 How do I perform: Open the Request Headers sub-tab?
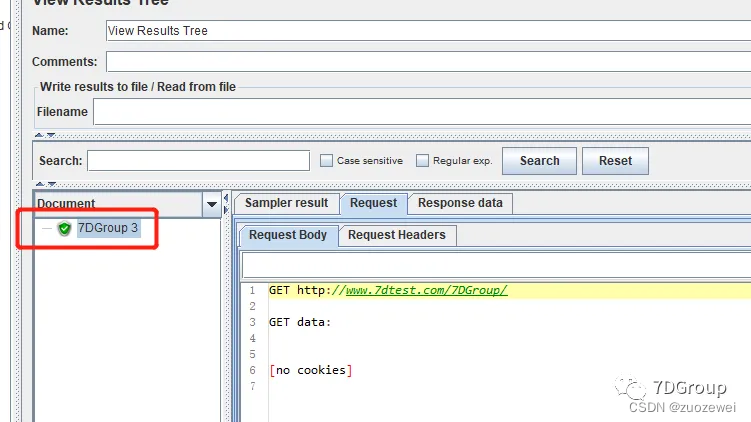tap(397, 235)
